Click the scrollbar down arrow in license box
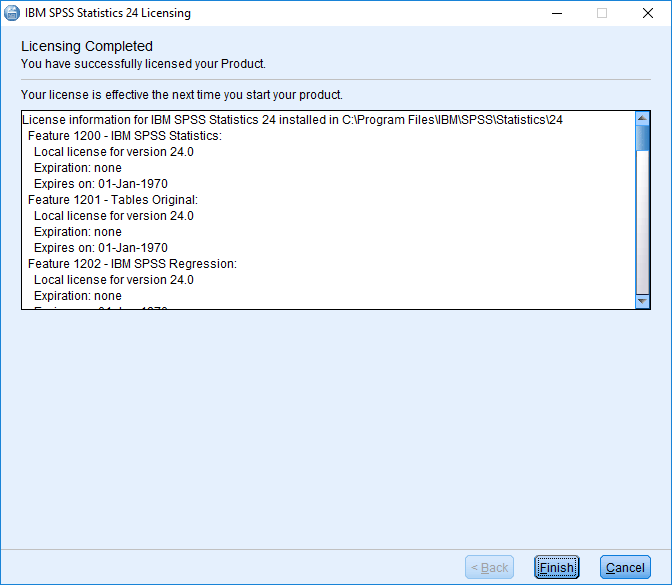 [642, 301]
